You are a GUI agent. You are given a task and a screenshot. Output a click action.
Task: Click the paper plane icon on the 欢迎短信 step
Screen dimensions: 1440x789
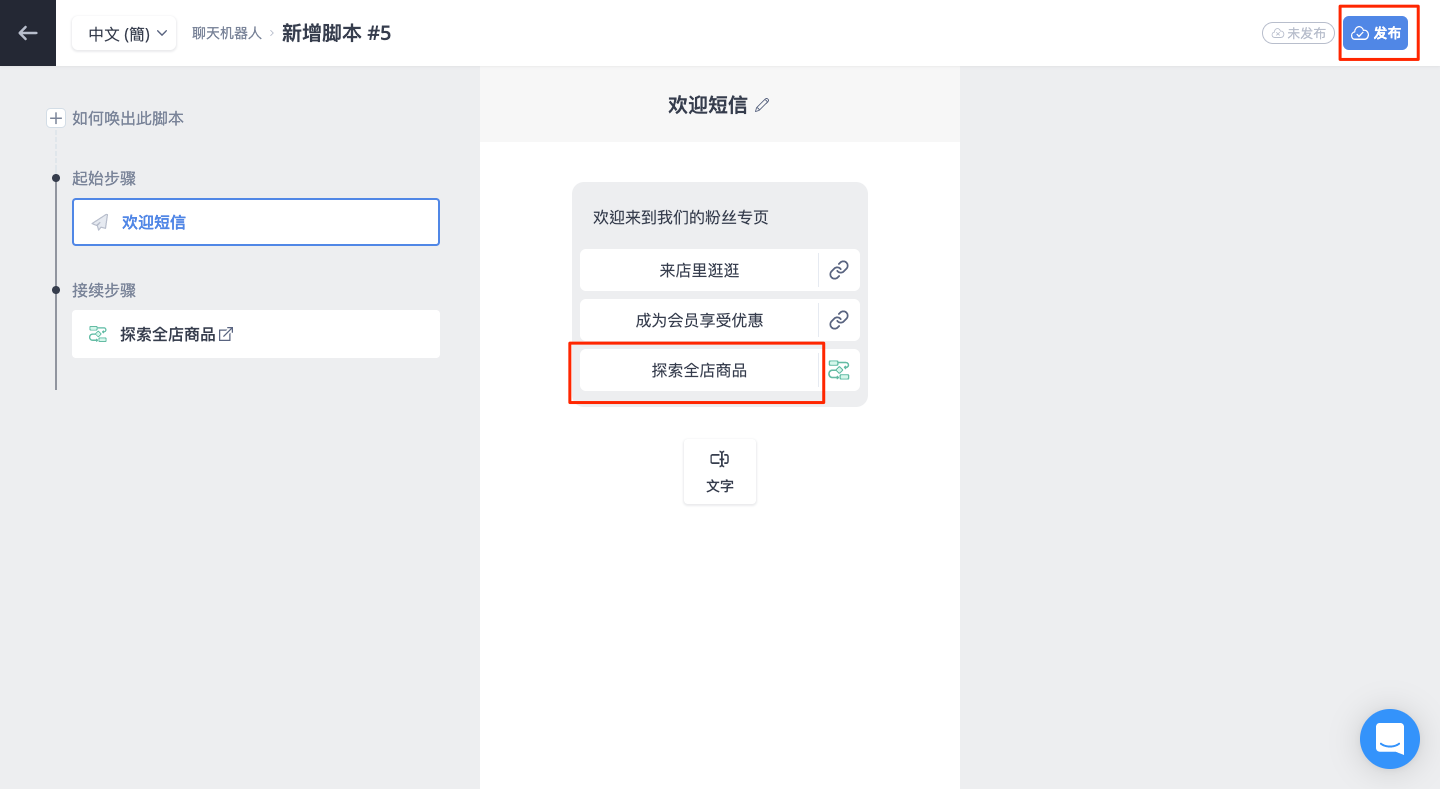(100, 222)
